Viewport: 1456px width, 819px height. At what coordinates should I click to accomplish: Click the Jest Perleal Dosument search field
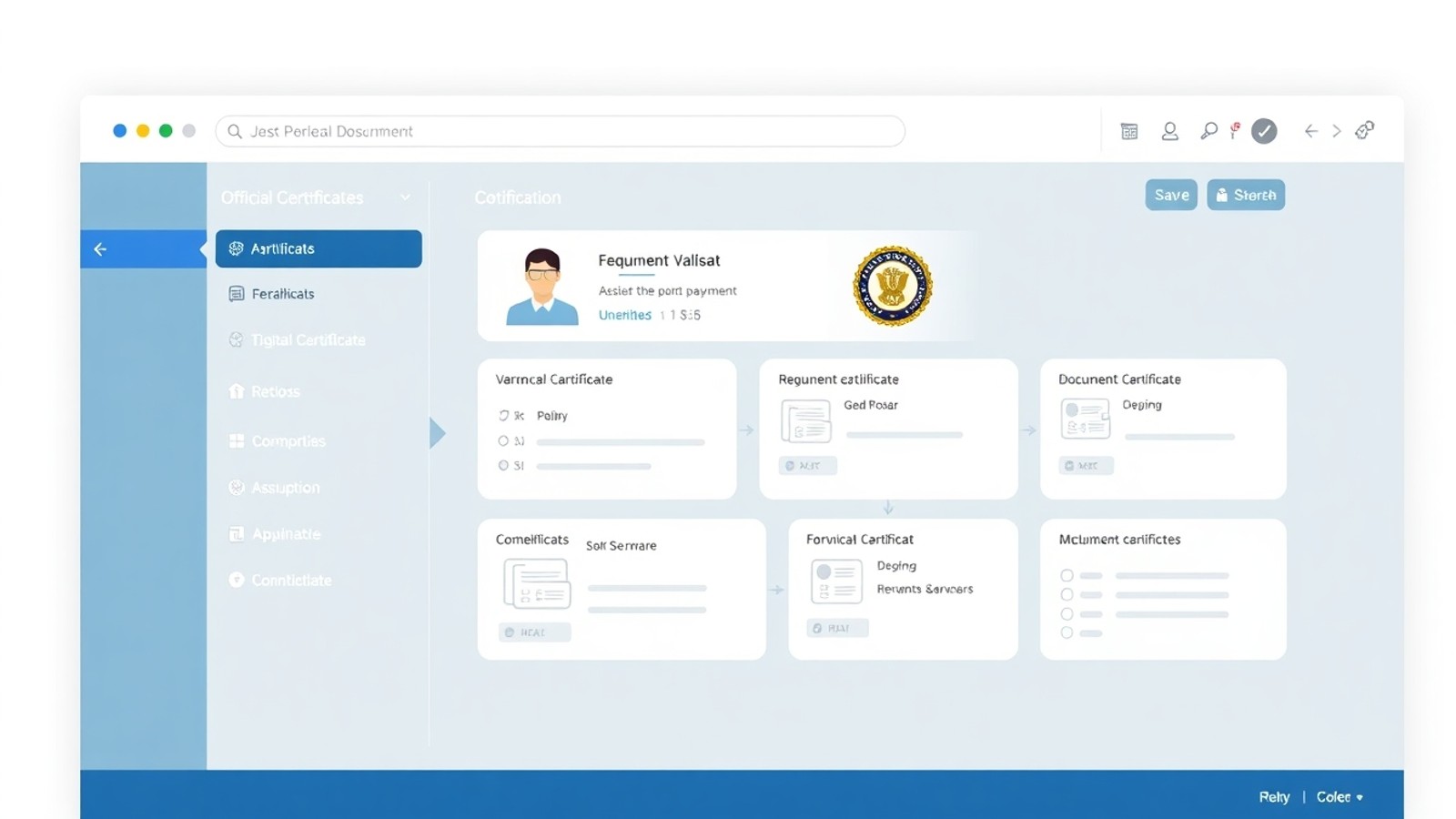point(561,131)
